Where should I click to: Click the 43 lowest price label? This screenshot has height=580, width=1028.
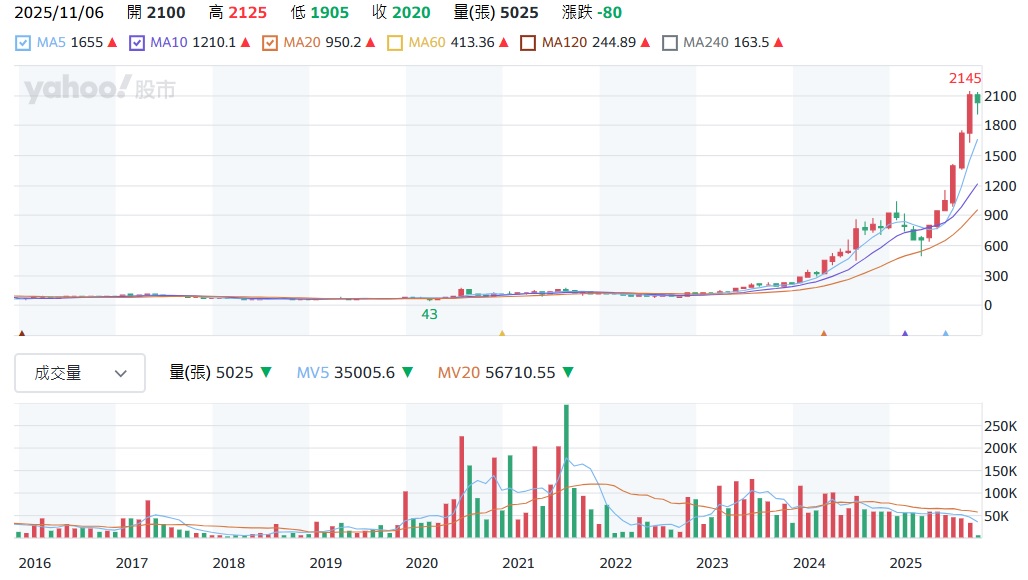(x=429, y=314)
